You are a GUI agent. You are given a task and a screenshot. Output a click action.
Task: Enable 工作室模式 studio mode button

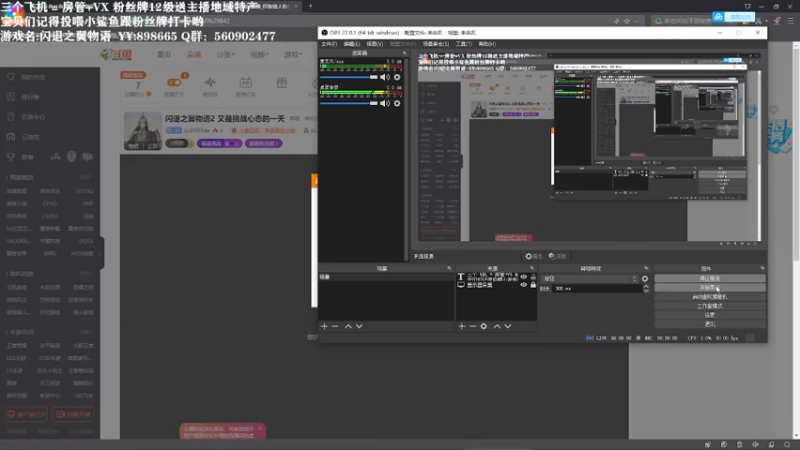710,306
